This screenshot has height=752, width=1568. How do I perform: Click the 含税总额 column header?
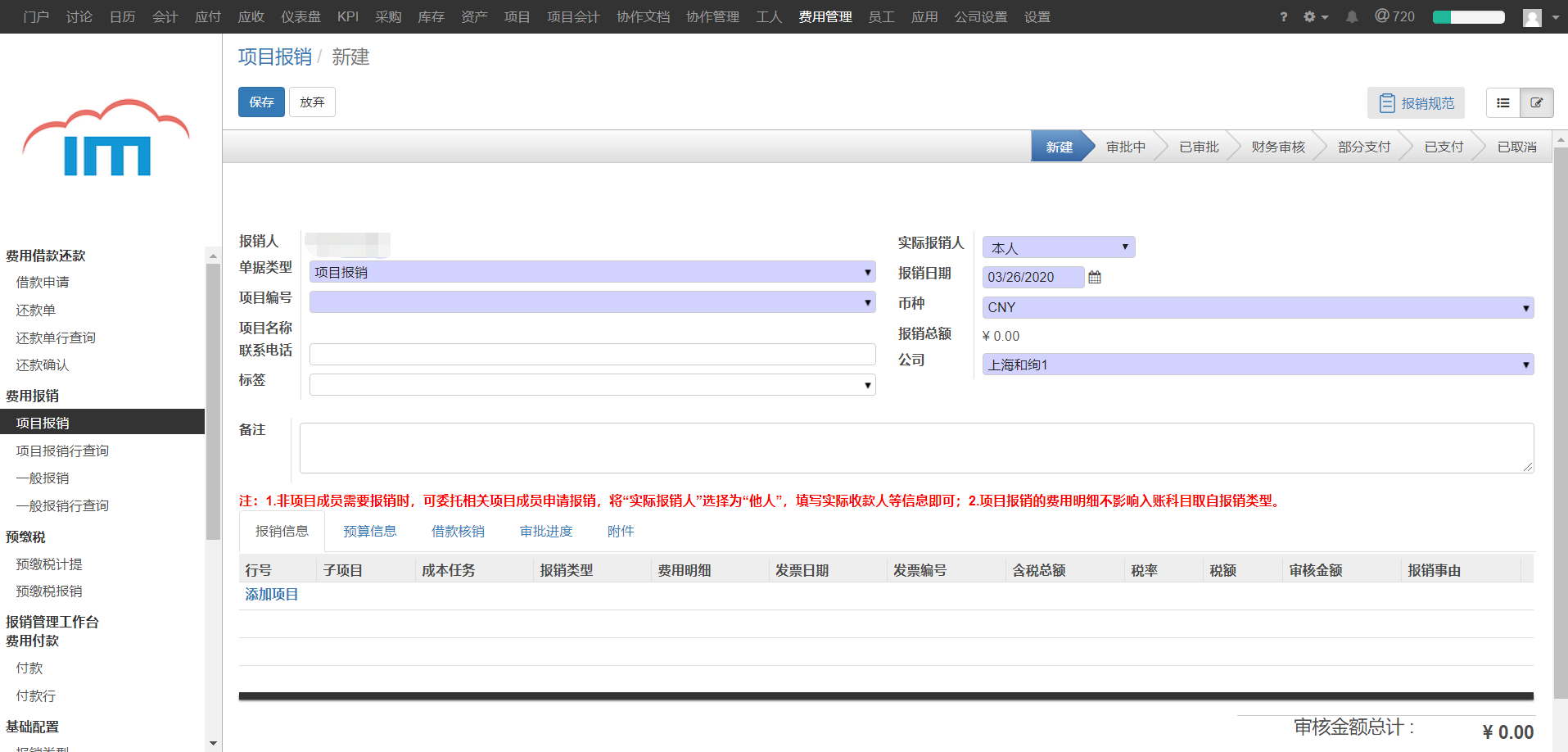click(1038, 570)
